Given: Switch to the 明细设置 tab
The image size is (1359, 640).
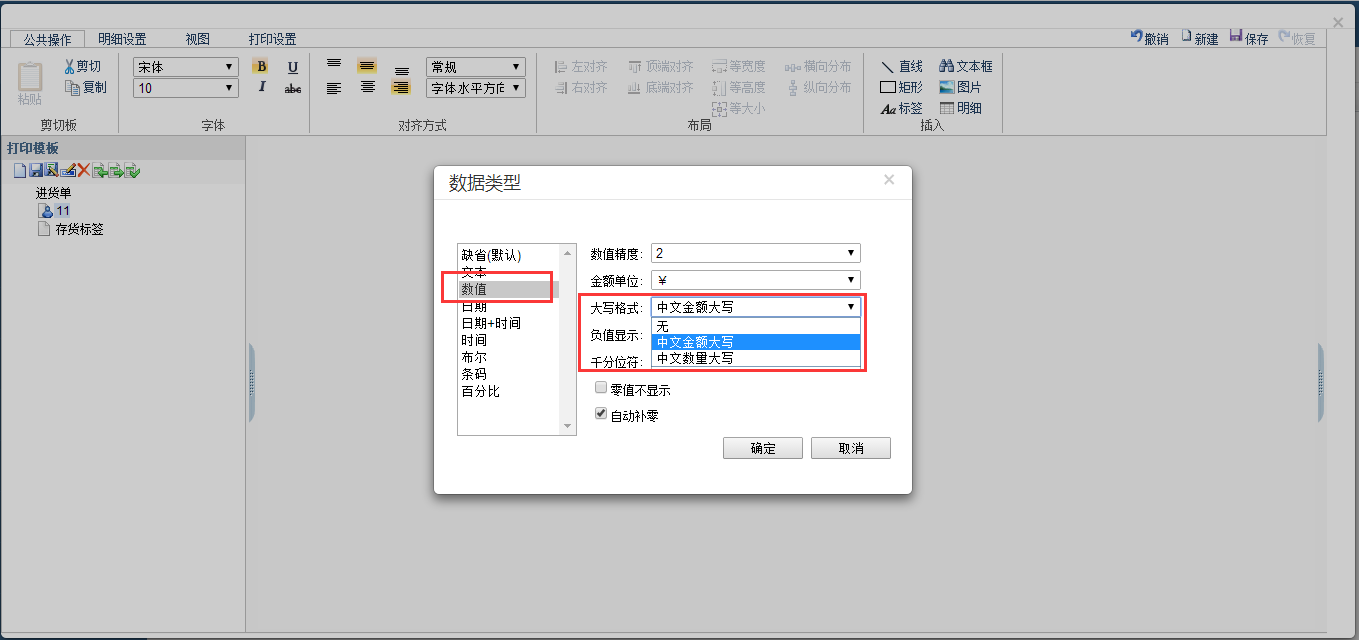Looking at the screenshot, I should 122,39.
